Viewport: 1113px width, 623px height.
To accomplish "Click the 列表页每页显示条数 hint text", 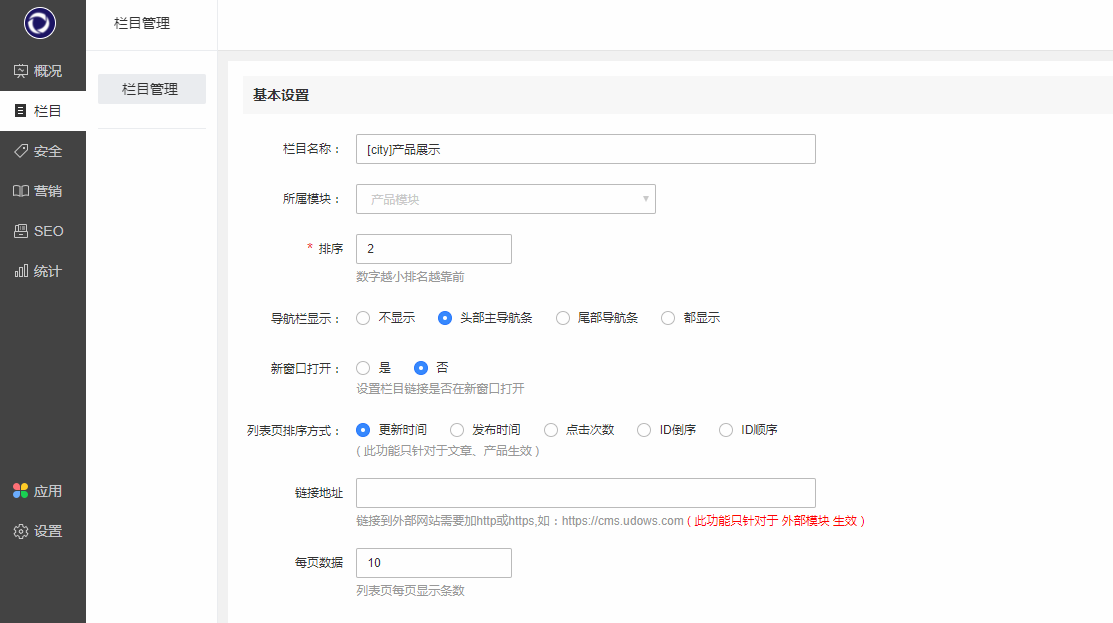I will coord(410,590).
